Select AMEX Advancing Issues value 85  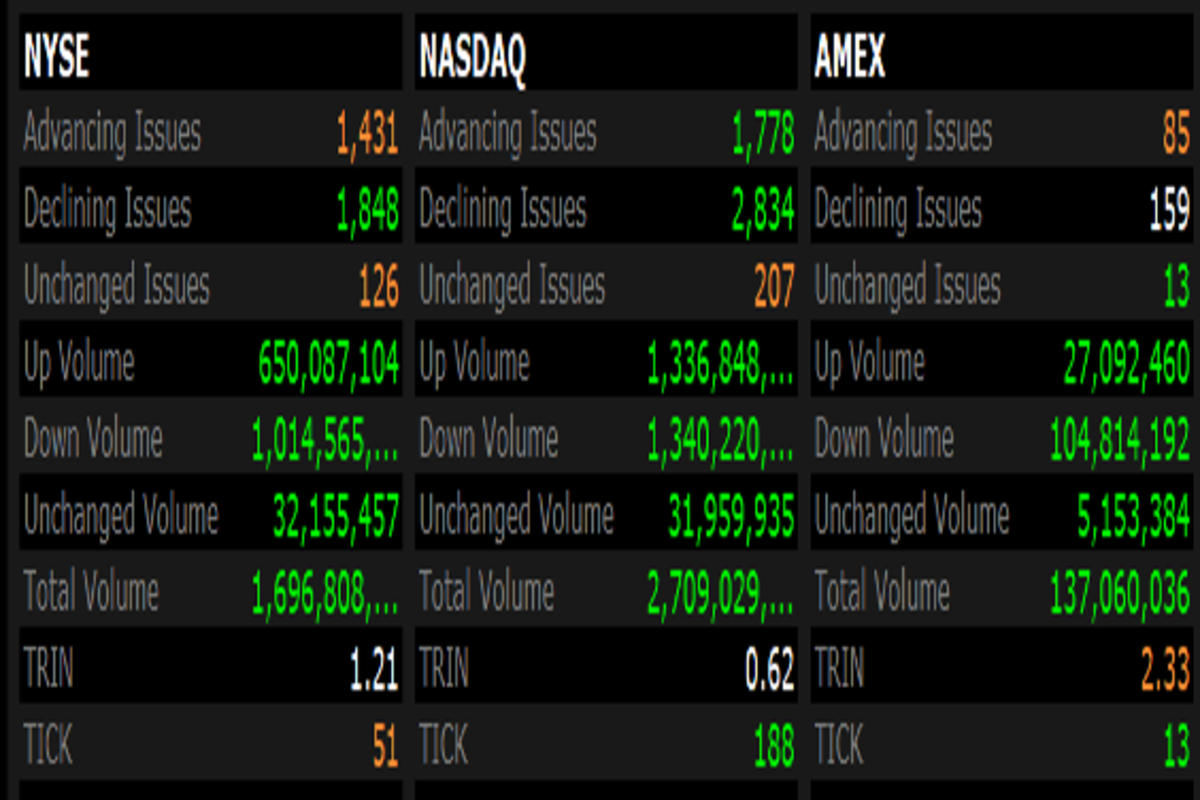pos(1176,134)
